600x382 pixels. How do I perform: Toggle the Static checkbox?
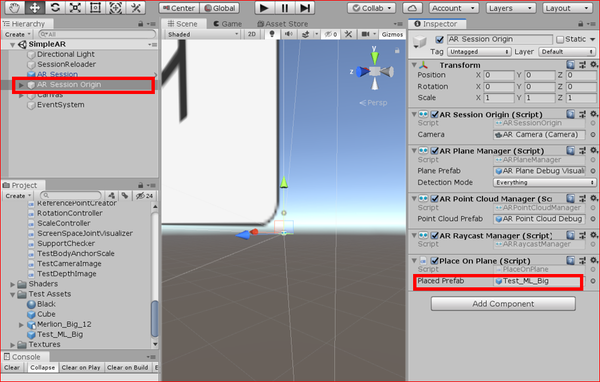click(x=560, y=39)
